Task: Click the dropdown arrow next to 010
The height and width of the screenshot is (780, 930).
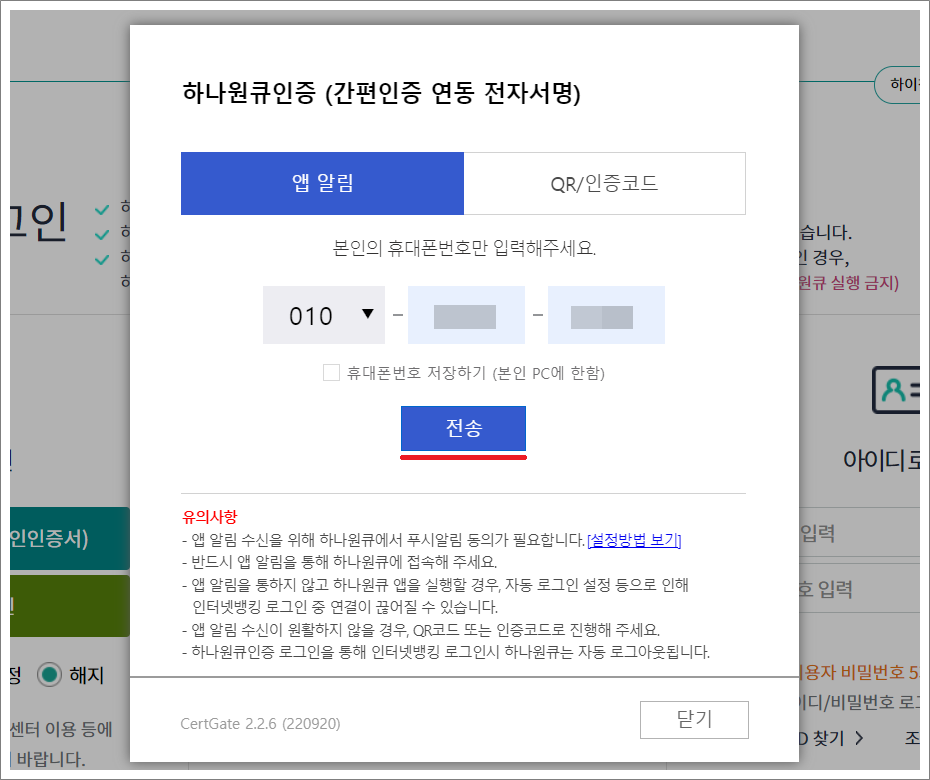Action: [x=363, y=314]
